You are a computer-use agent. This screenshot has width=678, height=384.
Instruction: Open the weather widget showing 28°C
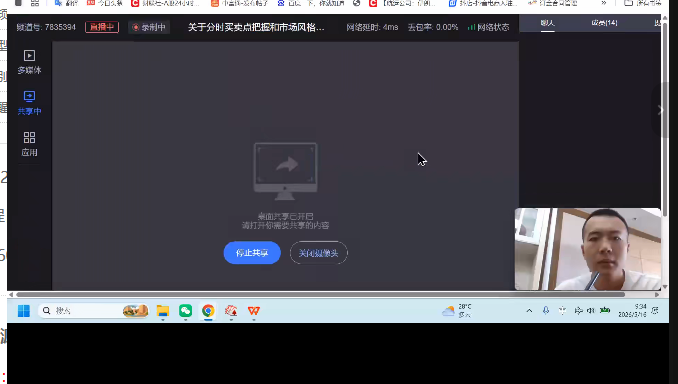(x=457, y=310)
